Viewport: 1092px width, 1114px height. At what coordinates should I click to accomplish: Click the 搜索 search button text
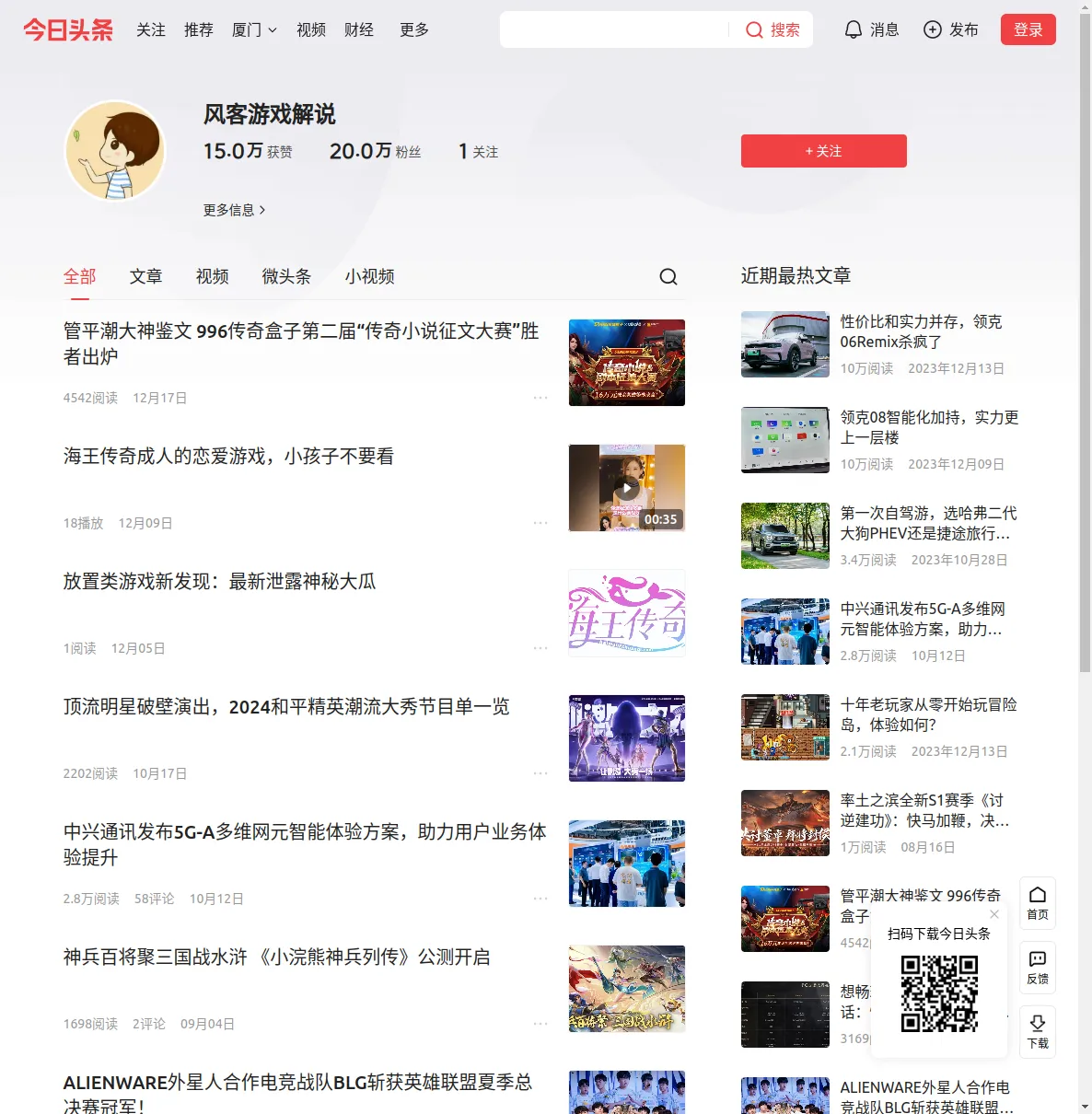785,29
